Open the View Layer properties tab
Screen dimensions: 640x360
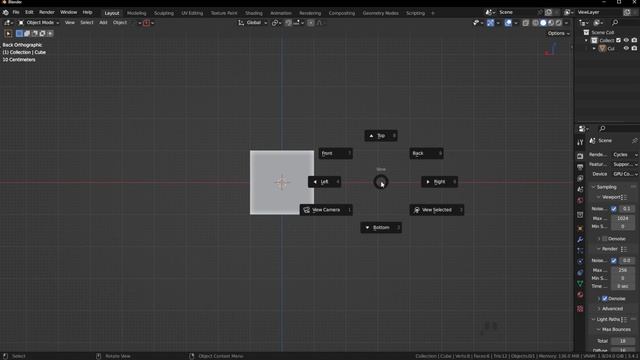tap(580, 178)
